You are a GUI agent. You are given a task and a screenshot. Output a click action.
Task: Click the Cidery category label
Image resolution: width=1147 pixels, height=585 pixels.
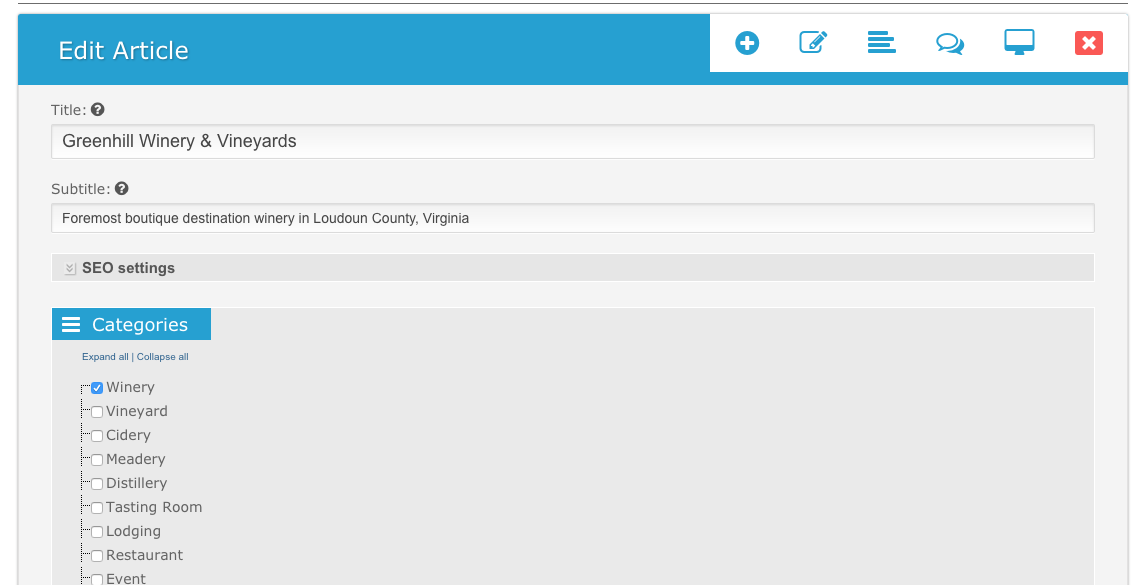click(x=128, y=435)
